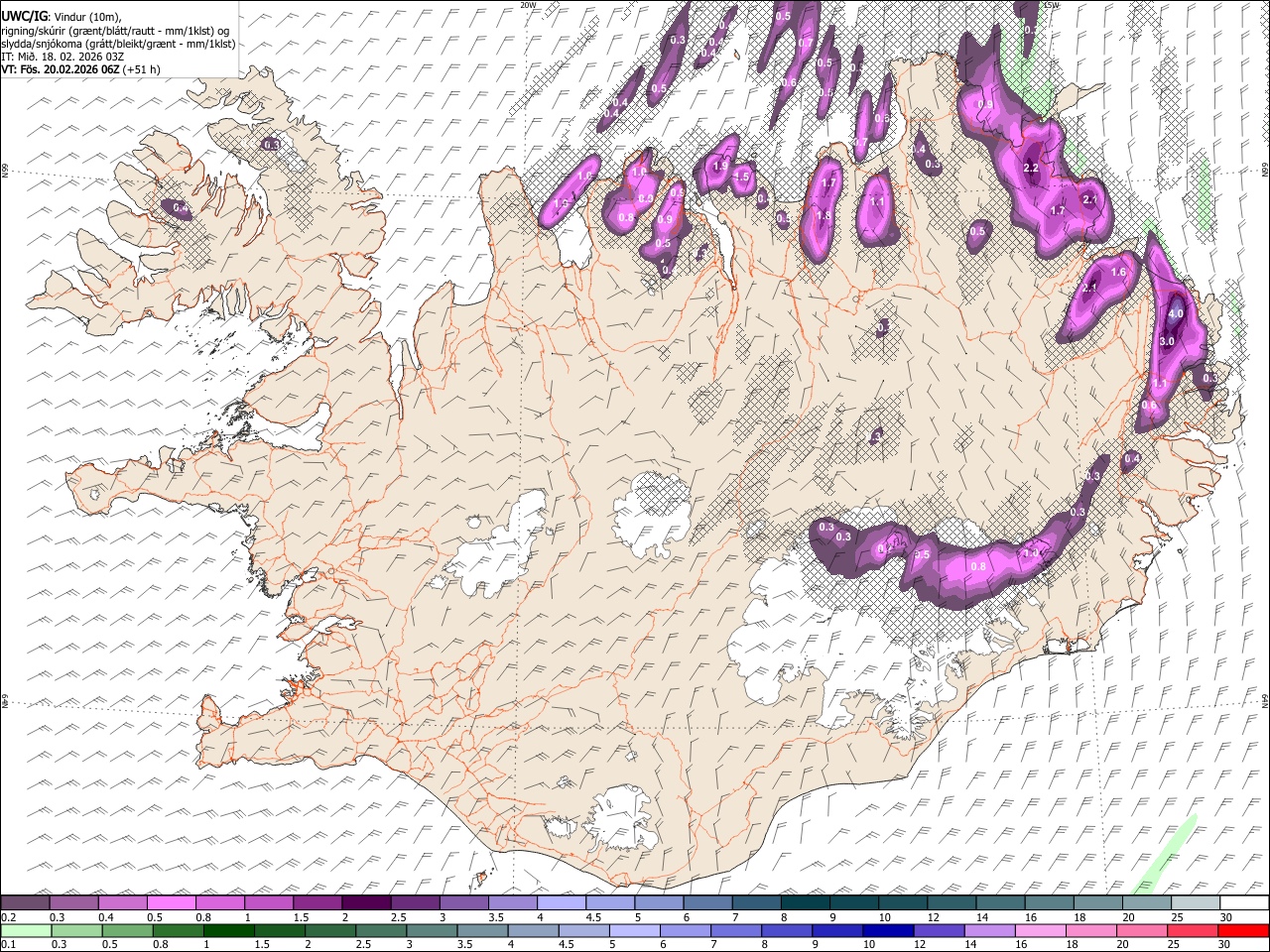Click the palest green 0.1–0.3 rain legend swatch

pyautogui.click(x=26, y=930)
